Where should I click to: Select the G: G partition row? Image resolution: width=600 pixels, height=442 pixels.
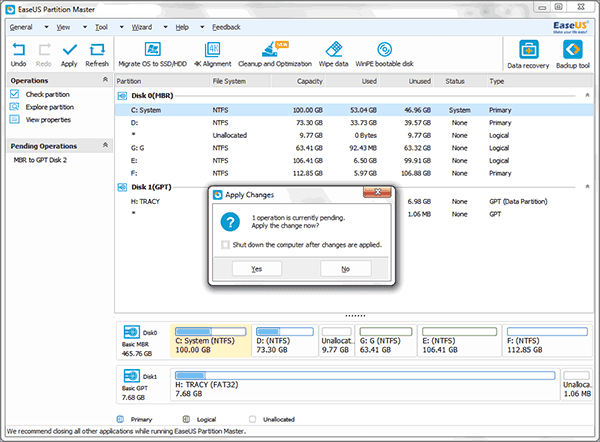coord(354,148)
